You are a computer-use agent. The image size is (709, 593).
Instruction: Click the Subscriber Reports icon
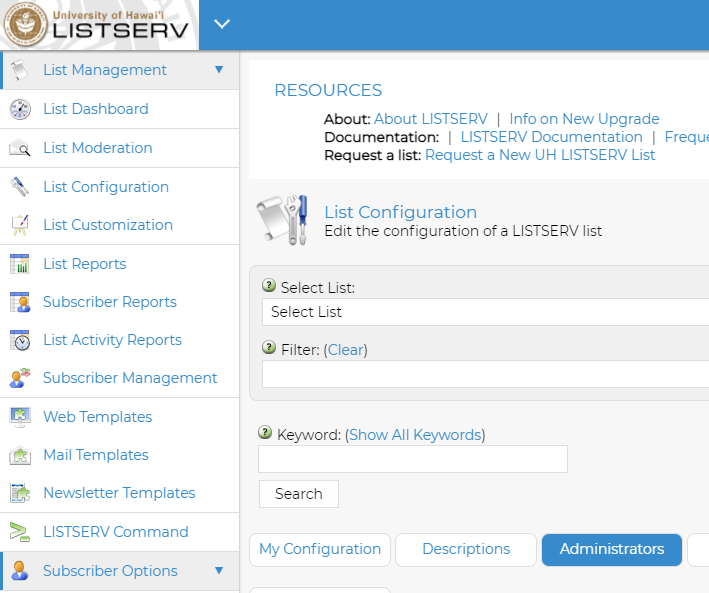(x=20, y=302)
